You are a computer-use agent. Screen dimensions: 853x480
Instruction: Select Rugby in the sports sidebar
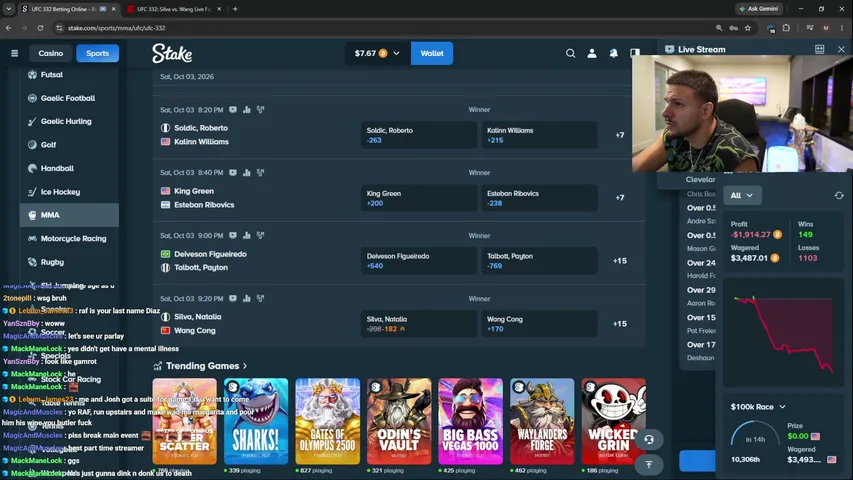[70, 262]
